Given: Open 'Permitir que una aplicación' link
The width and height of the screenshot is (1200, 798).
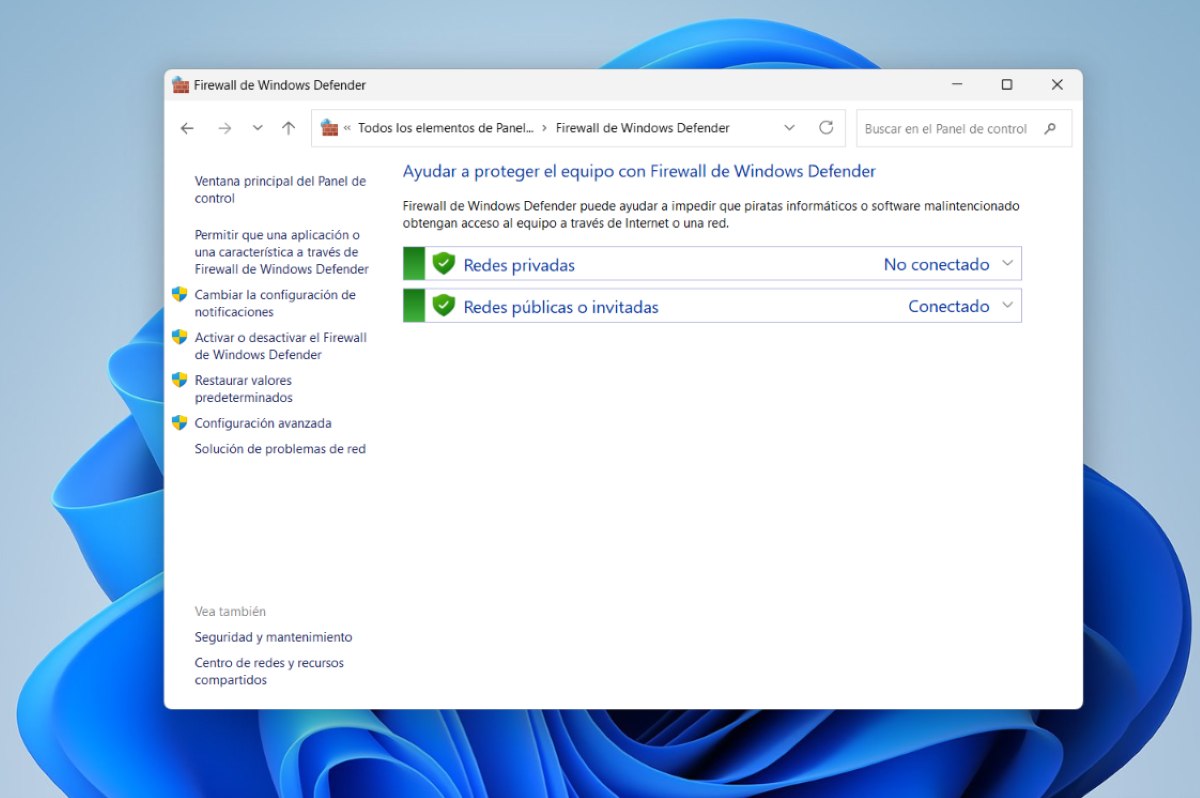Looking at the screenshot, I should pyautogui.click(x=282, y=252).
